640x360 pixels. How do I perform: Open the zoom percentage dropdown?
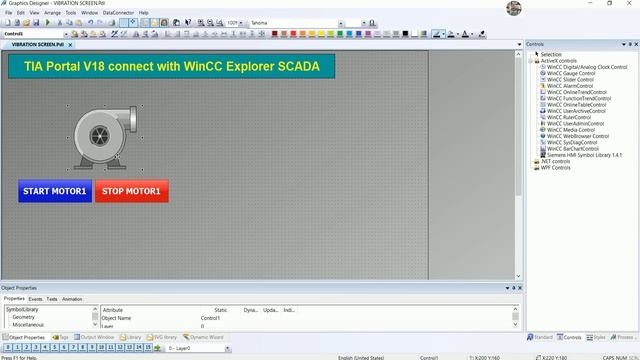pos(240,23)
